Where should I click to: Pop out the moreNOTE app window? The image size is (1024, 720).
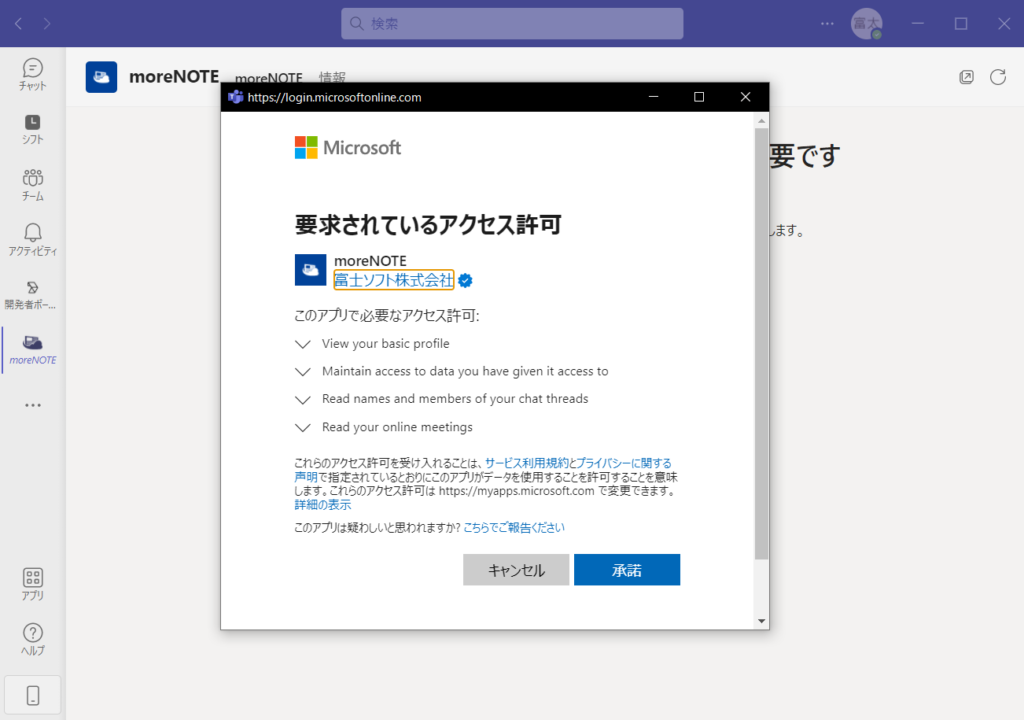[967, 77]
